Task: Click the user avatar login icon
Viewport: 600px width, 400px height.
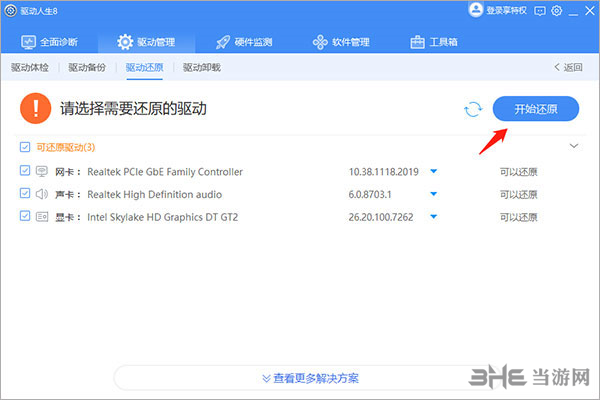Action: (476, 10)
